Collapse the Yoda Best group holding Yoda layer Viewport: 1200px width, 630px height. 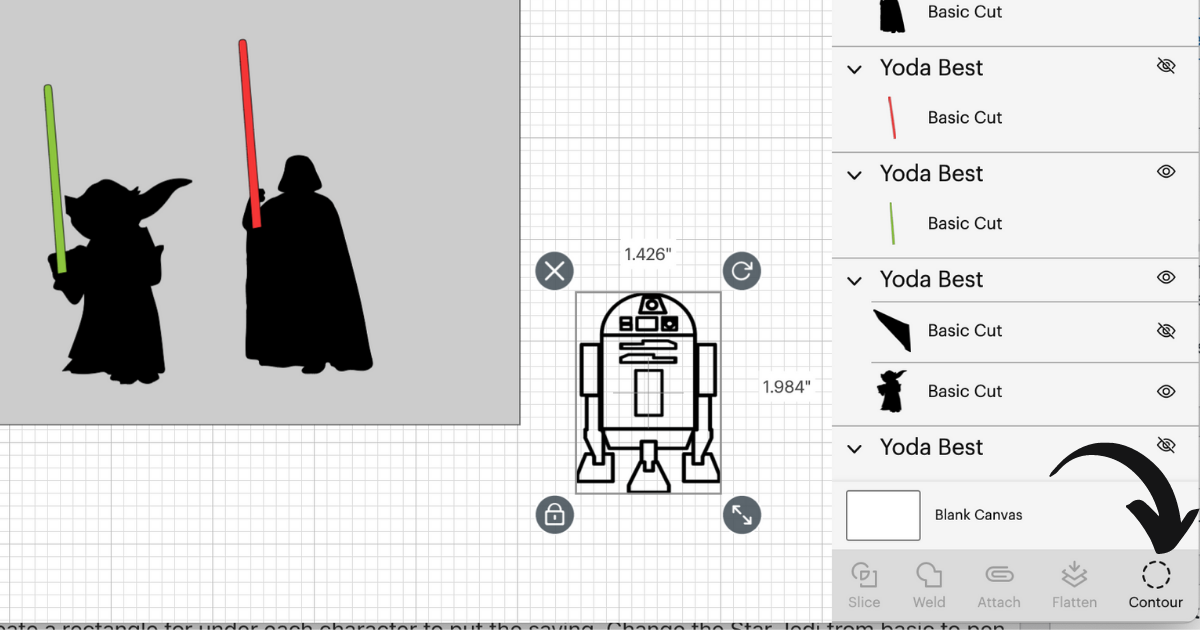click(x=854, y=281)
